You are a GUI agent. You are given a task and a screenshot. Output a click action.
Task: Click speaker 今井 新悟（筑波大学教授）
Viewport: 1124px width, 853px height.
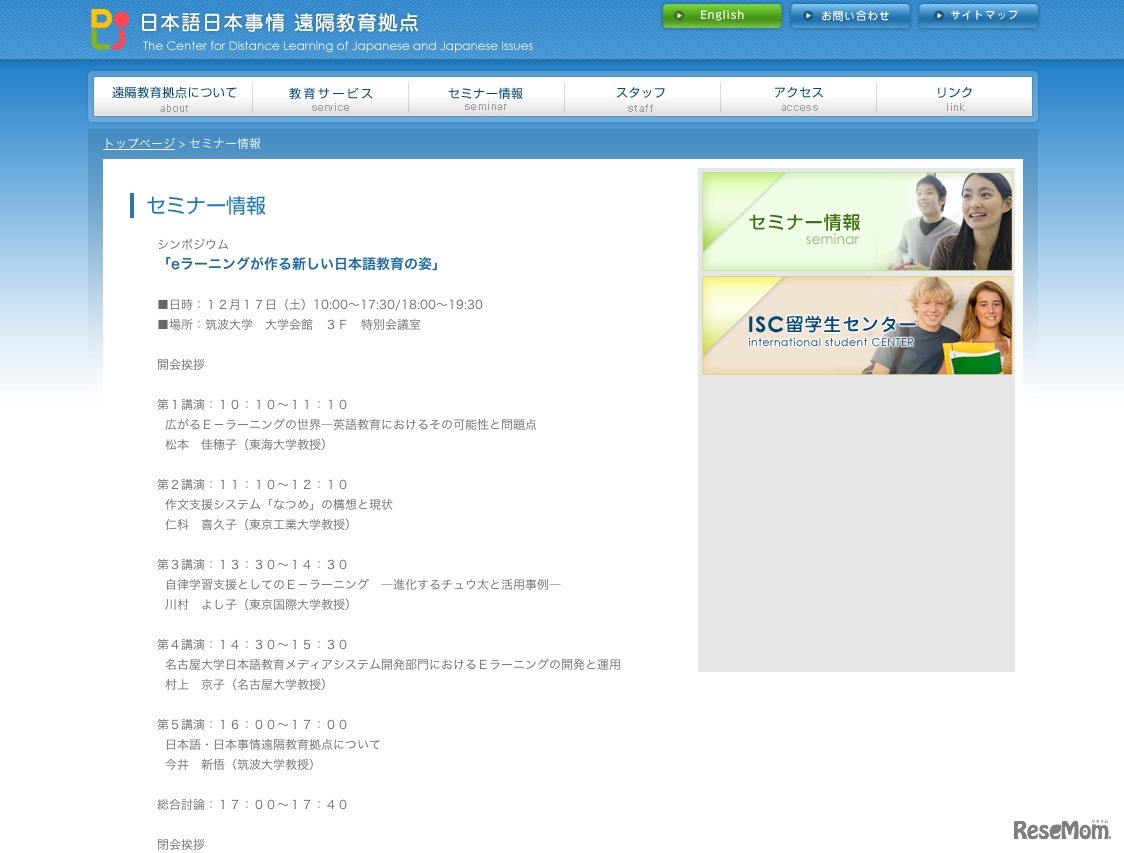click(239, 765)
